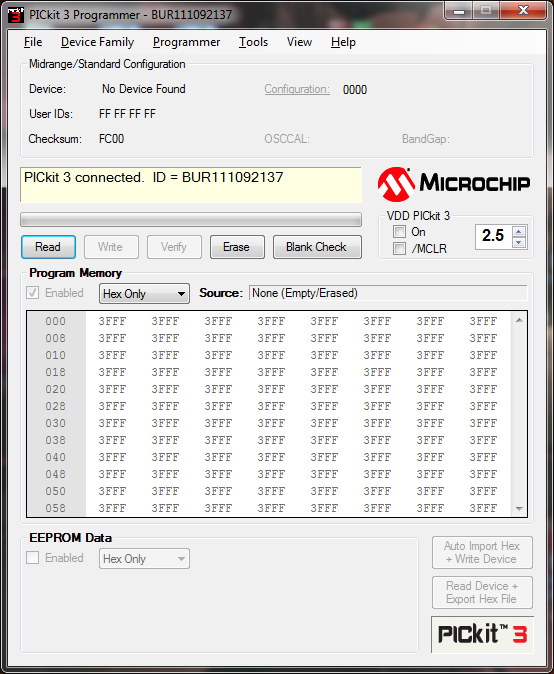
Task: Click the Checksum value FC00
Action: click(x=111, y=139)
